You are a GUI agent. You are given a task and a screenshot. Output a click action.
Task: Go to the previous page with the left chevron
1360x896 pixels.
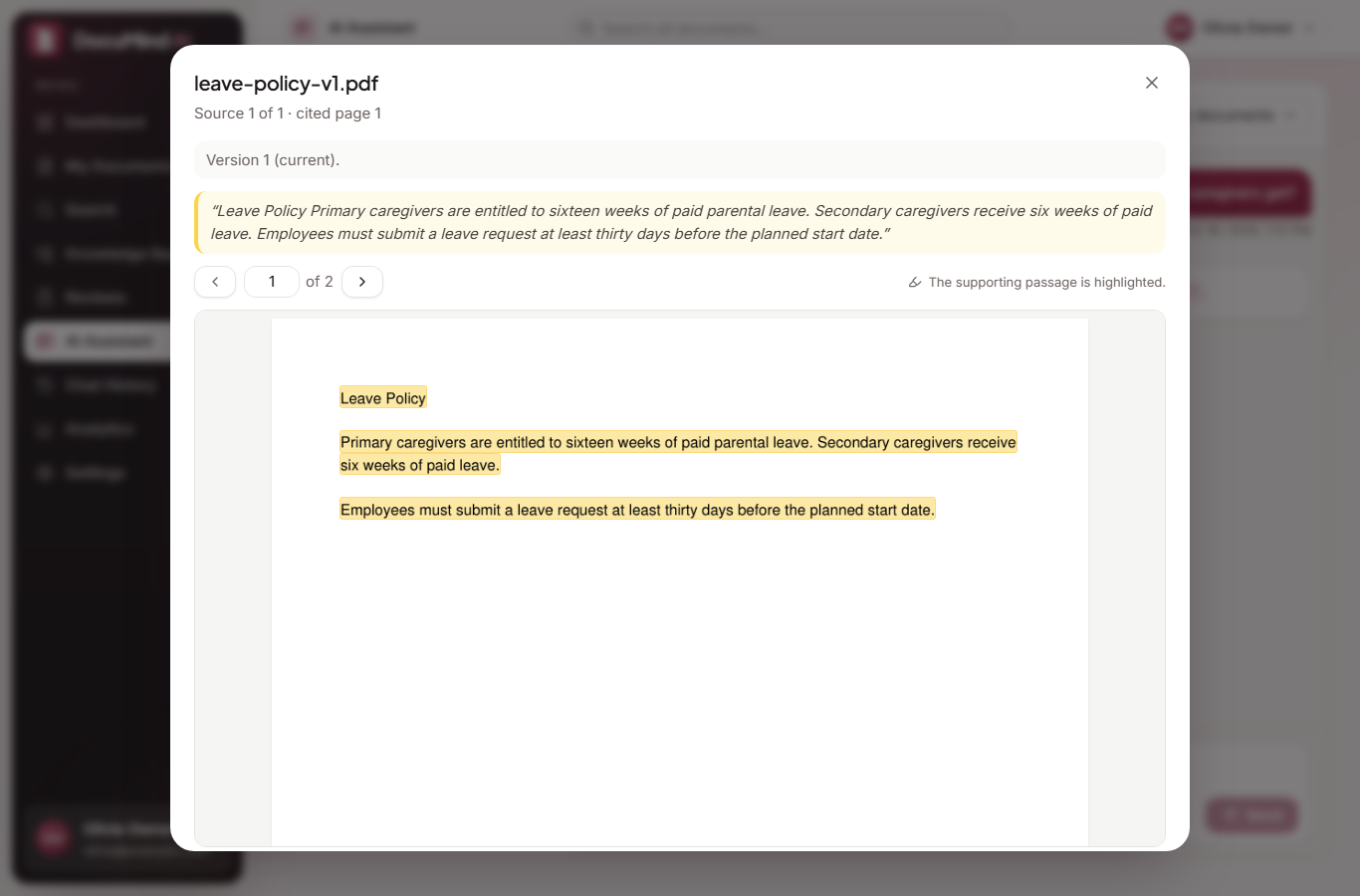click(215, 282)
